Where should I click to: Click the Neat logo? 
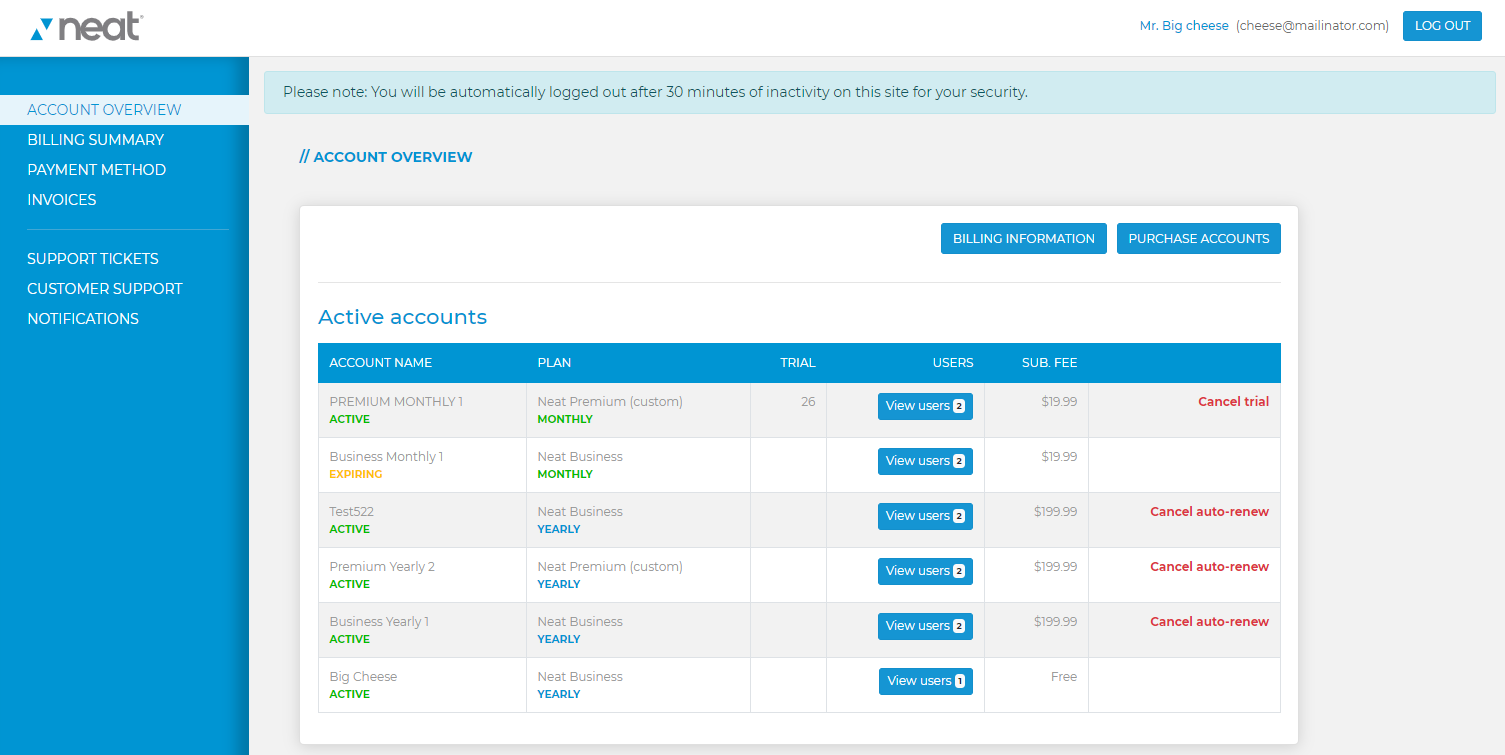click(87, 27)
